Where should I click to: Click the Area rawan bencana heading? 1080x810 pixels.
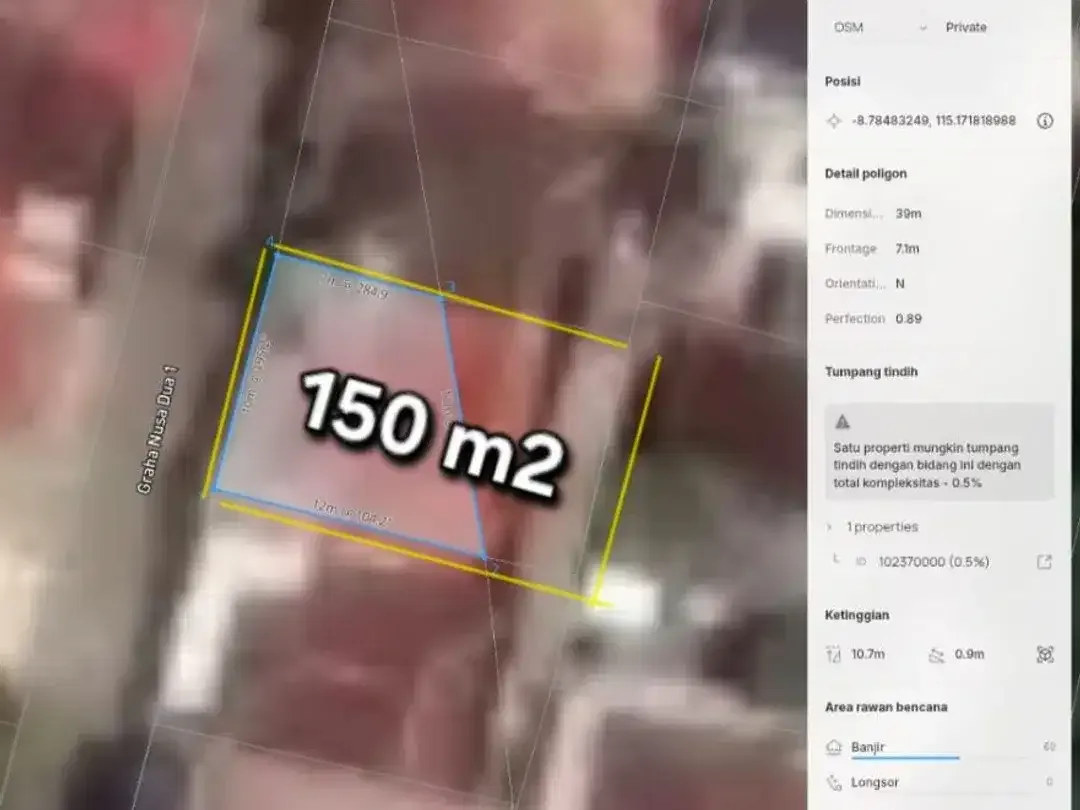click(x=886, y=707)
